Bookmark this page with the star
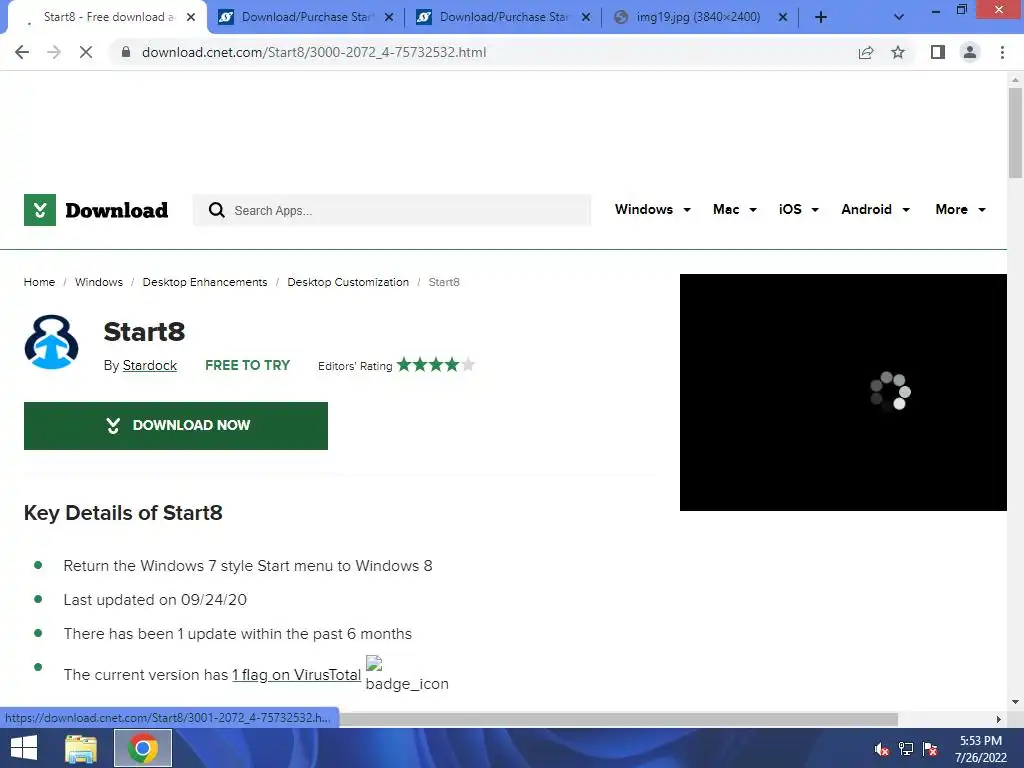Viewport: 1024px width, 768px height. click(x=898, y=52)
